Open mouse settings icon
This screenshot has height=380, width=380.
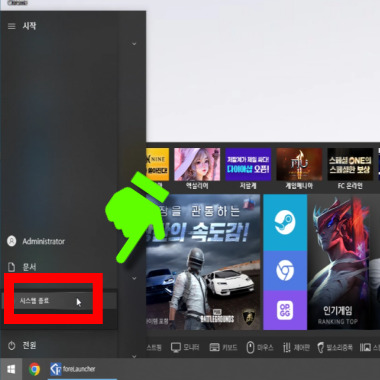point(260,348)
